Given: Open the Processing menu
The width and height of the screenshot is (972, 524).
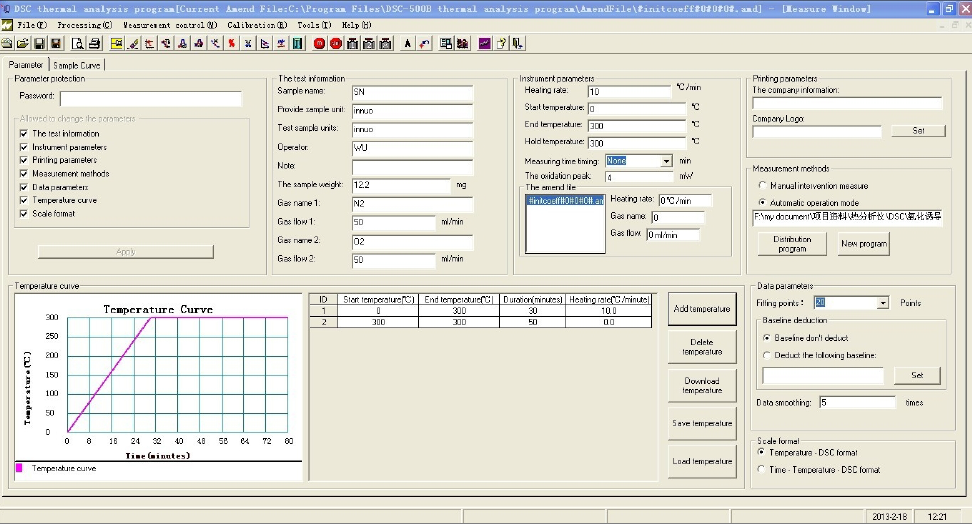Looking at the screenshot, I should (84, 25).
